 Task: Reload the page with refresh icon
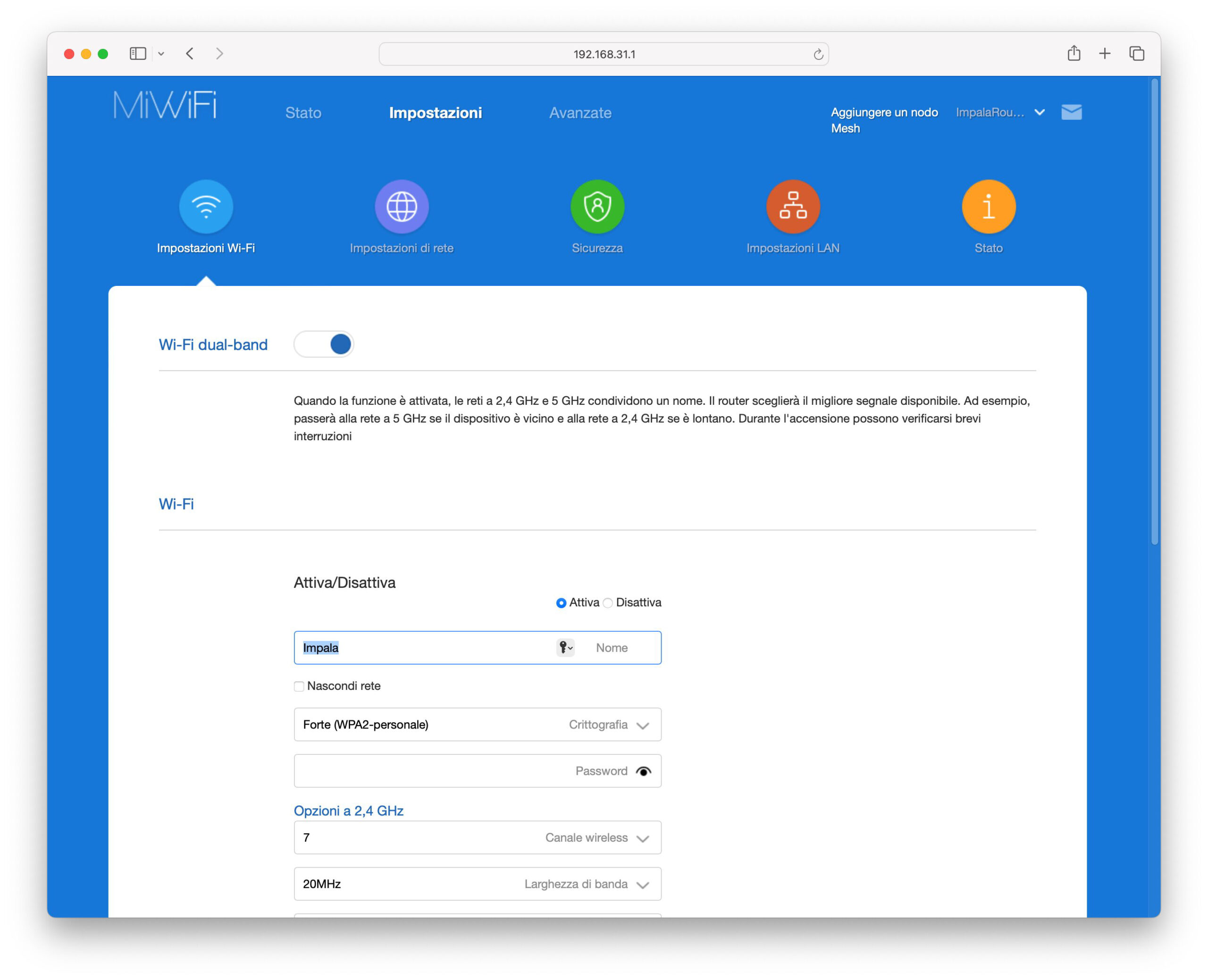[x=818, y=54]
